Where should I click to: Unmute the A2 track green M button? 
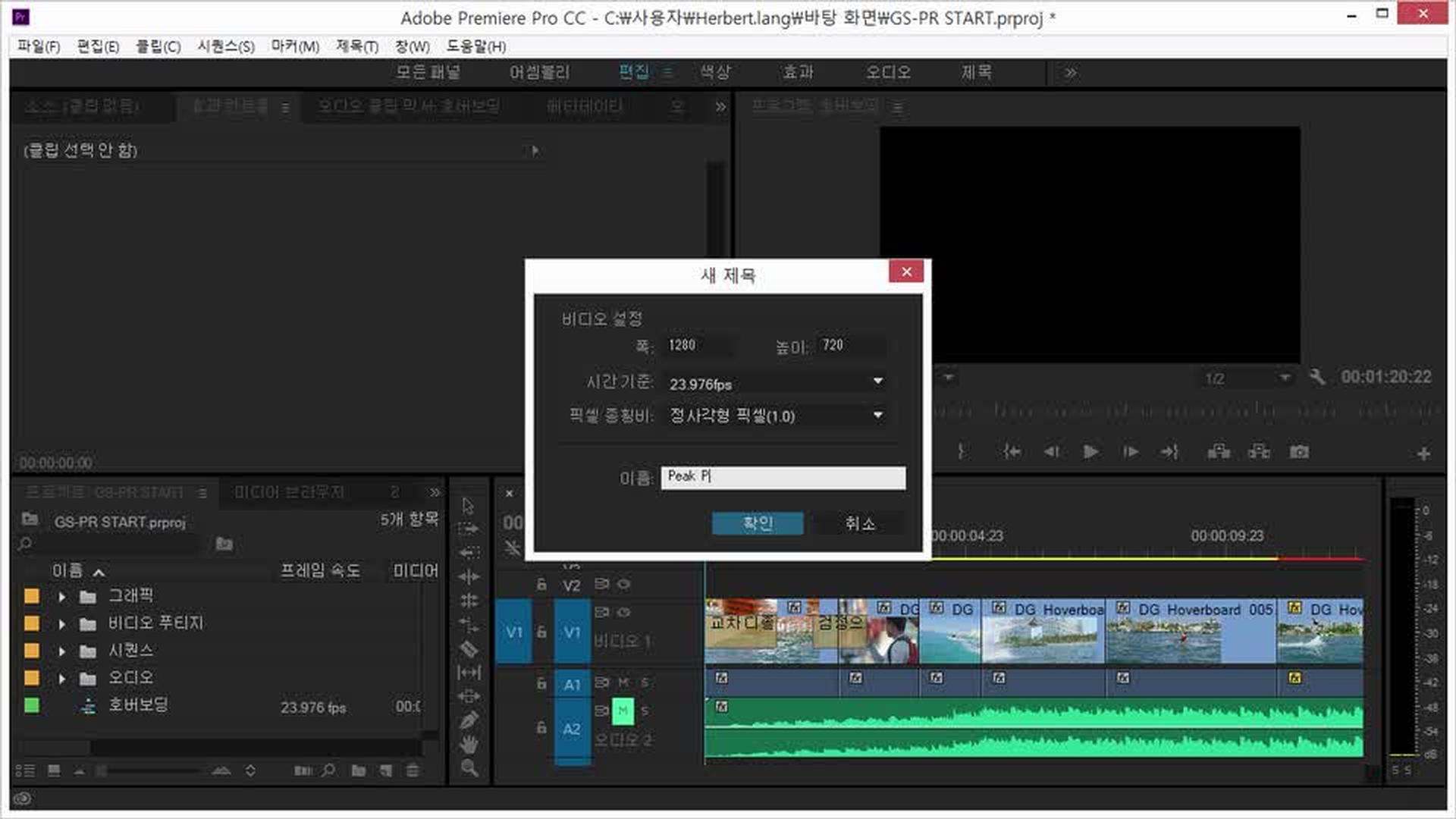click(x=623, y=711)
